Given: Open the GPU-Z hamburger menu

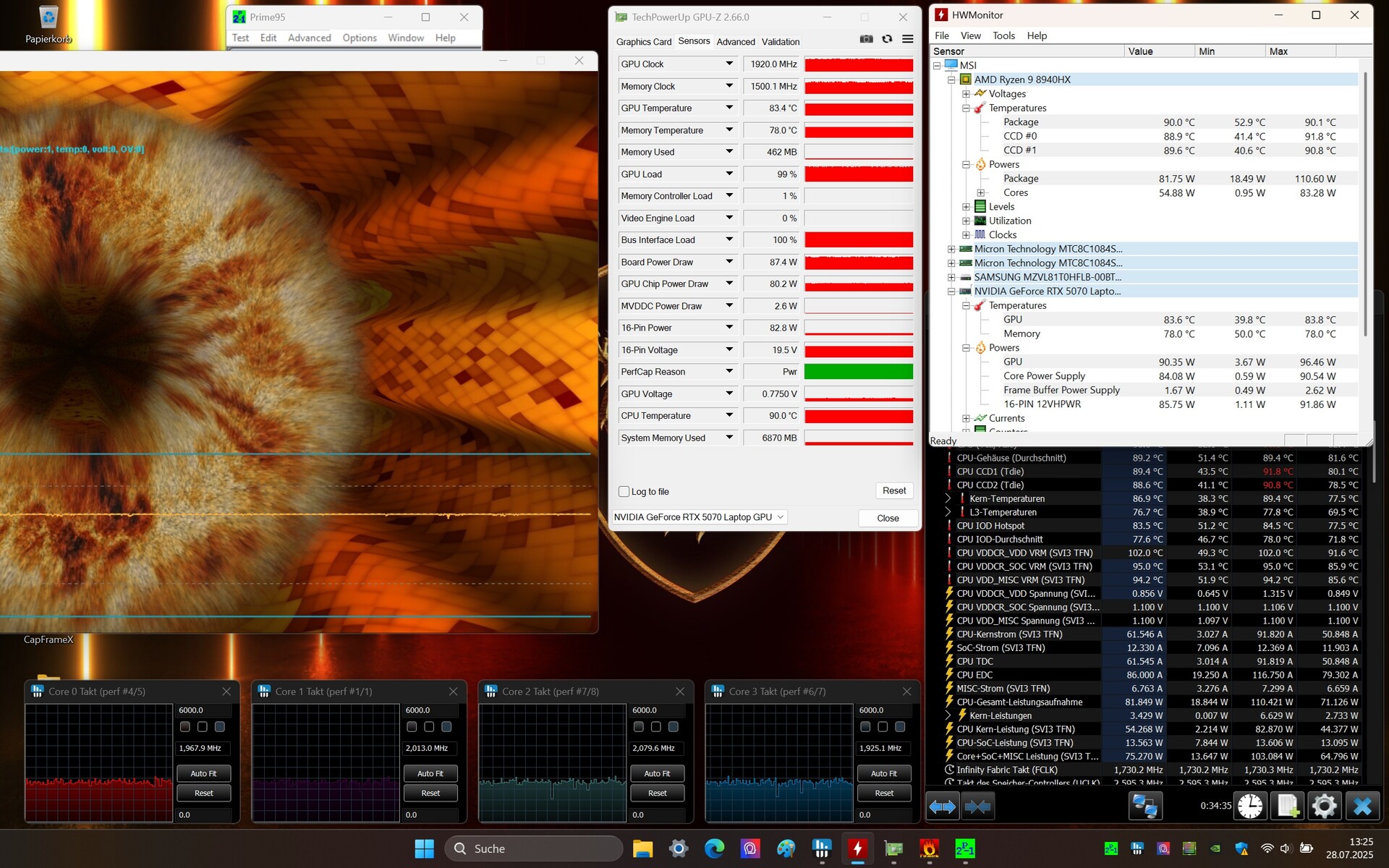Looking at the screenshot, I should click(x=907, y=39).
